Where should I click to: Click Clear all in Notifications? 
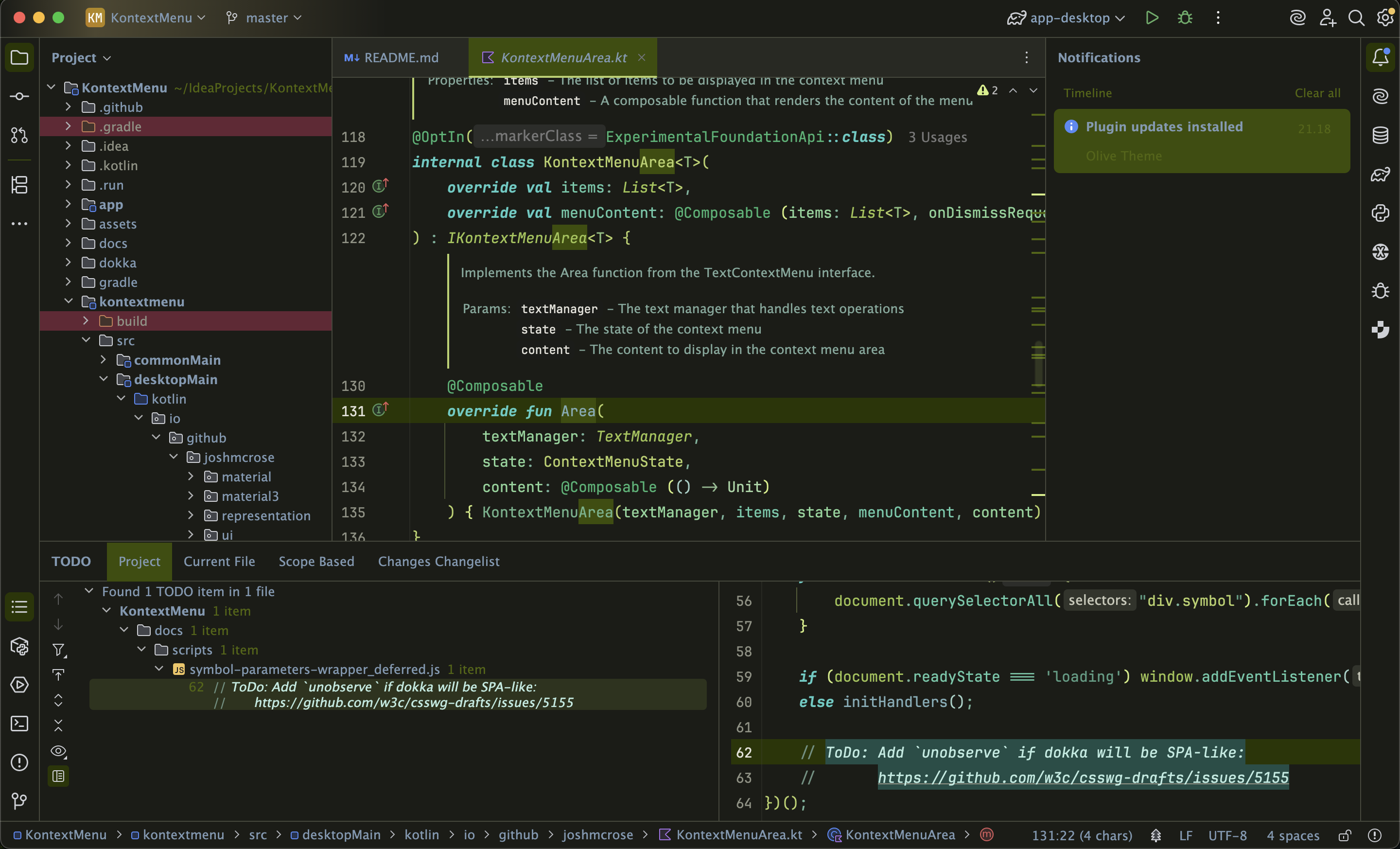click(x=1317, y=92)
